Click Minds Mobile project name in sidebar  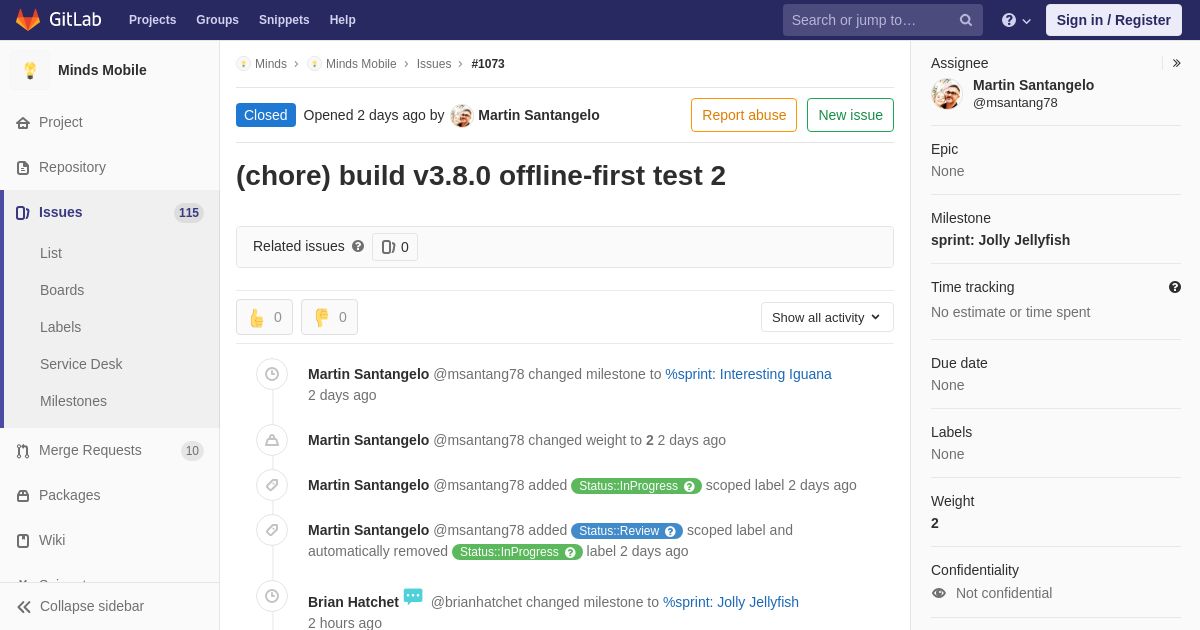(x=102, y=70)
